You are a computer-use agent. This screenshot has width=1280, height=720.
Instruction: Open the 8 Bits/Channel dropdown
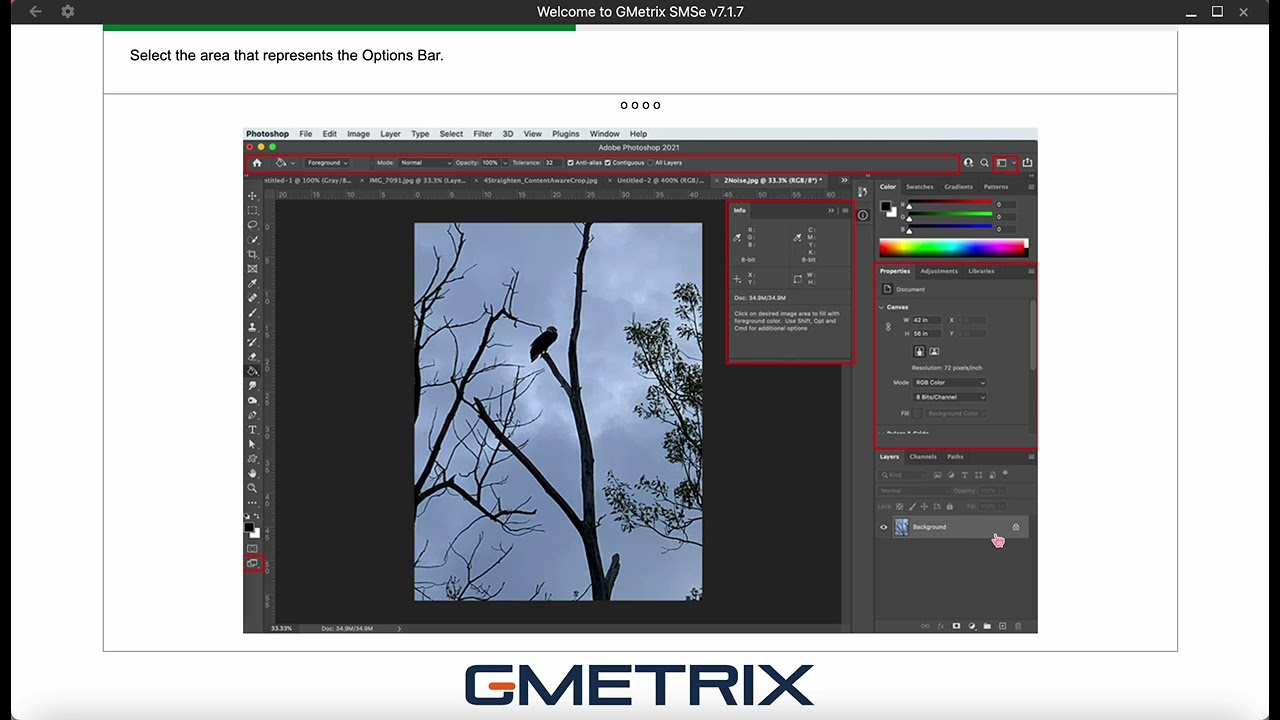(949, 397)
